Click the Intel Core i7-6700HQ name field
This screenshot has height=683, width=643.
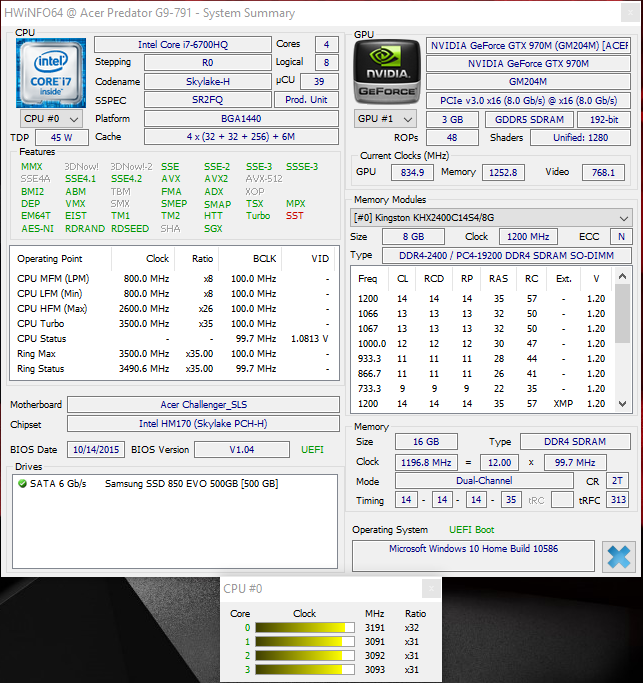point(183,44)
